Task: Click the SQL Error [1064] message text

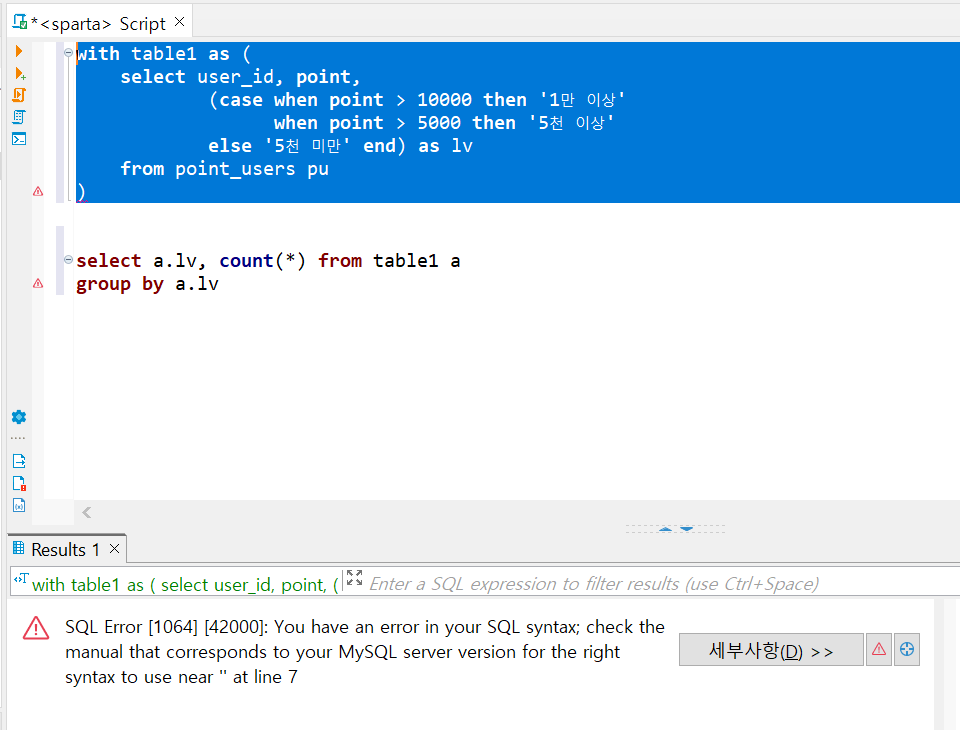Action: click(364, 652)
